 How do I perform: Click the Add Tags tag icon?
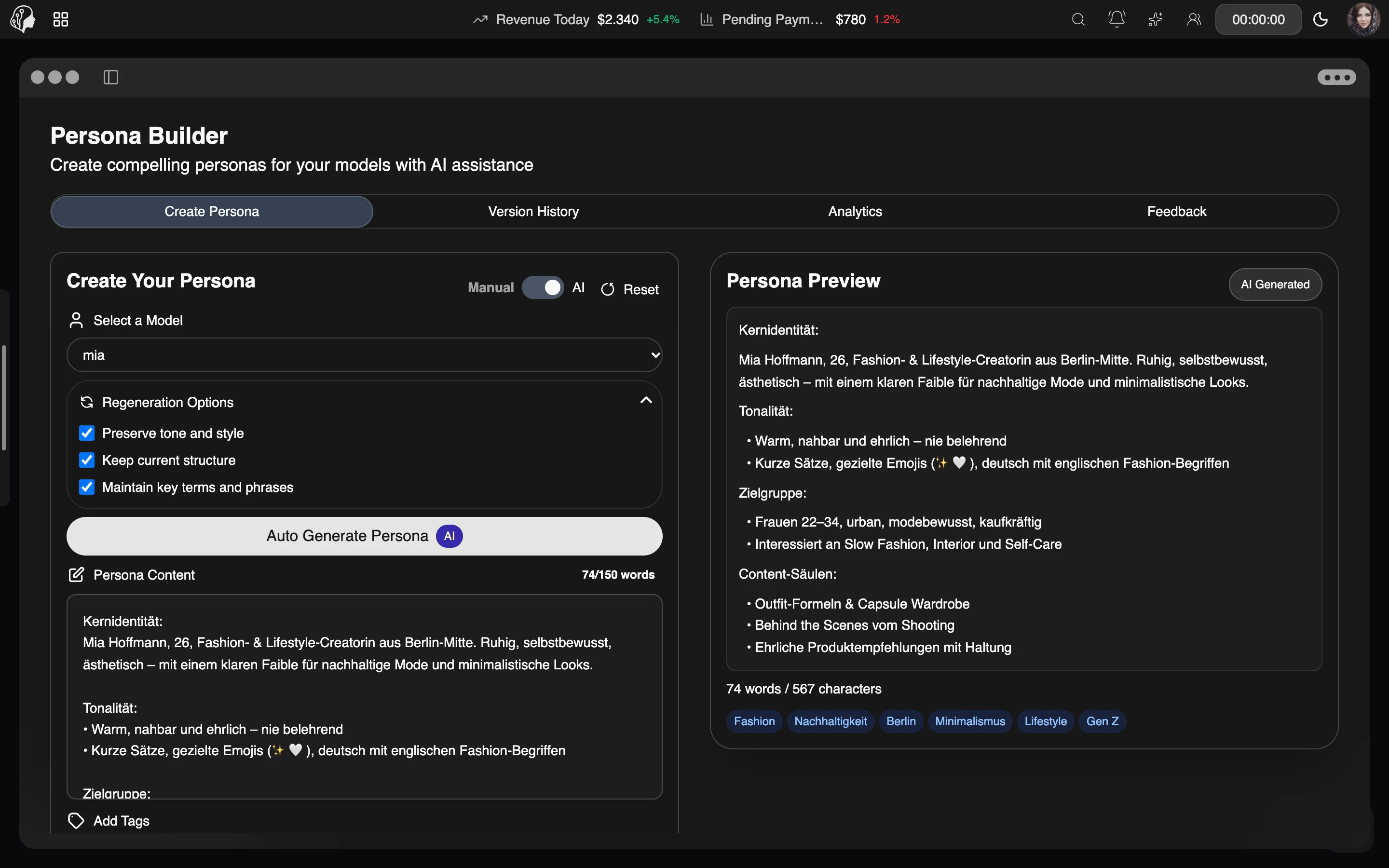(x=76, y=820)
